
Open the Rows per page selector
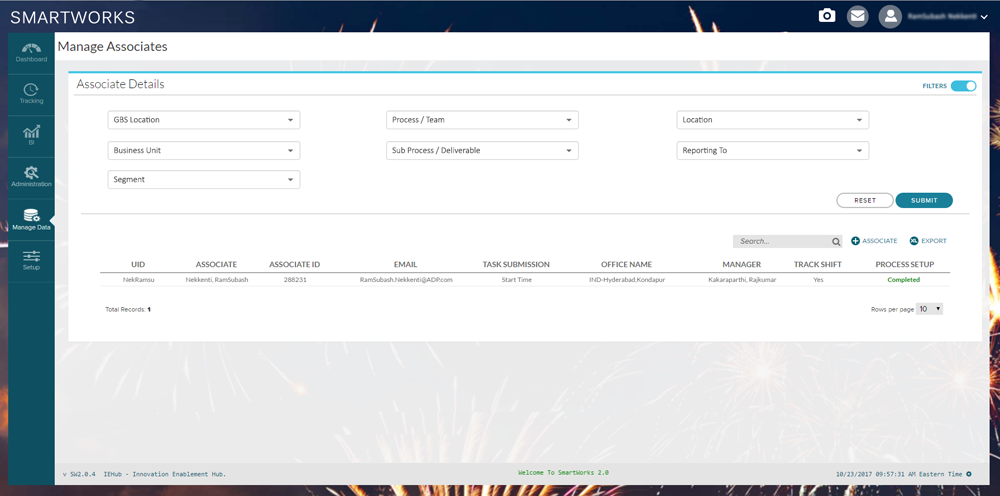[x=929, y=309]
